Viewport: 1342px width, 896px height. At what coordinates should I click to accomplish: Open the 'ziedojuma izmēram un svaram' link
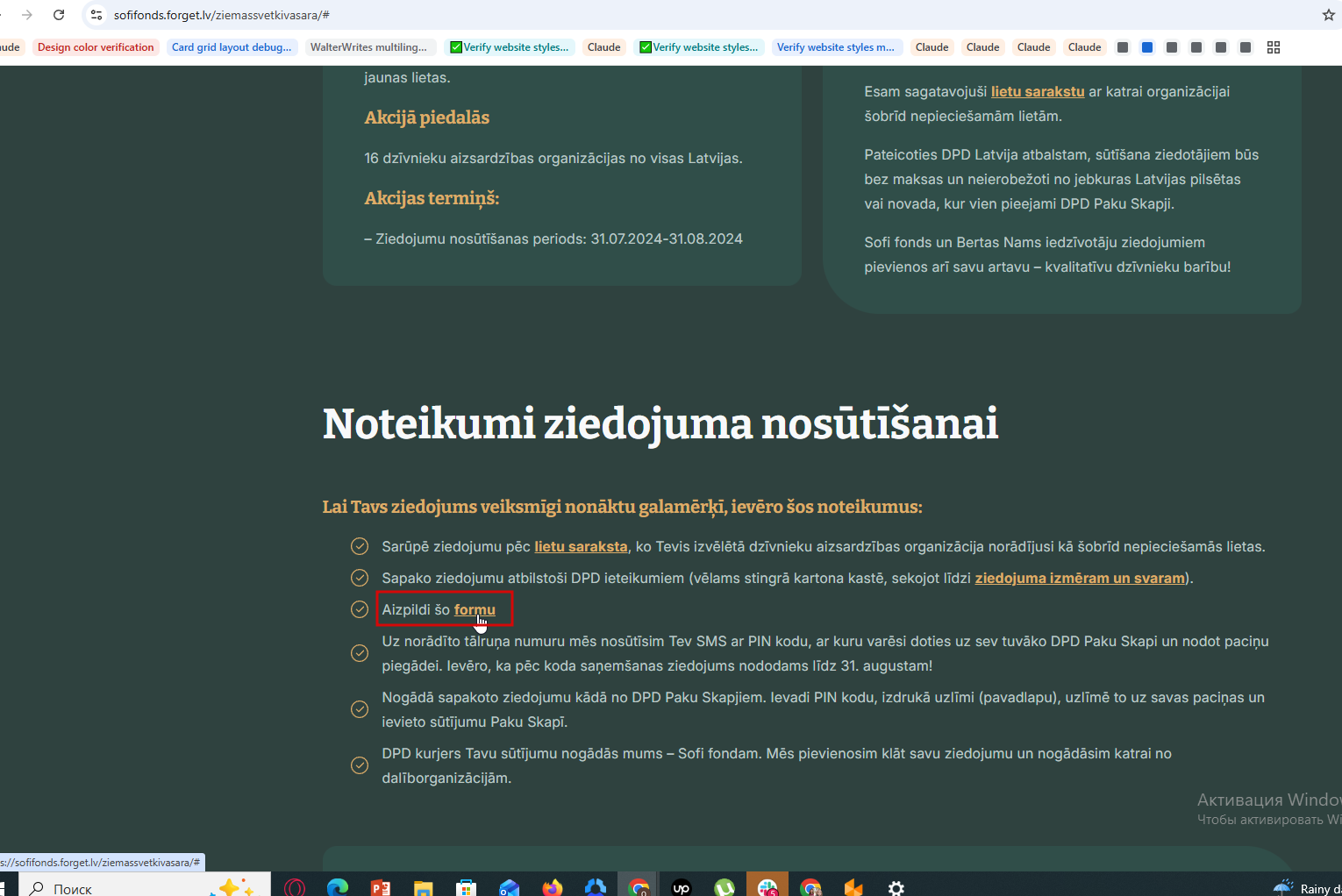pyautogui.click(x=1080, y=578)
